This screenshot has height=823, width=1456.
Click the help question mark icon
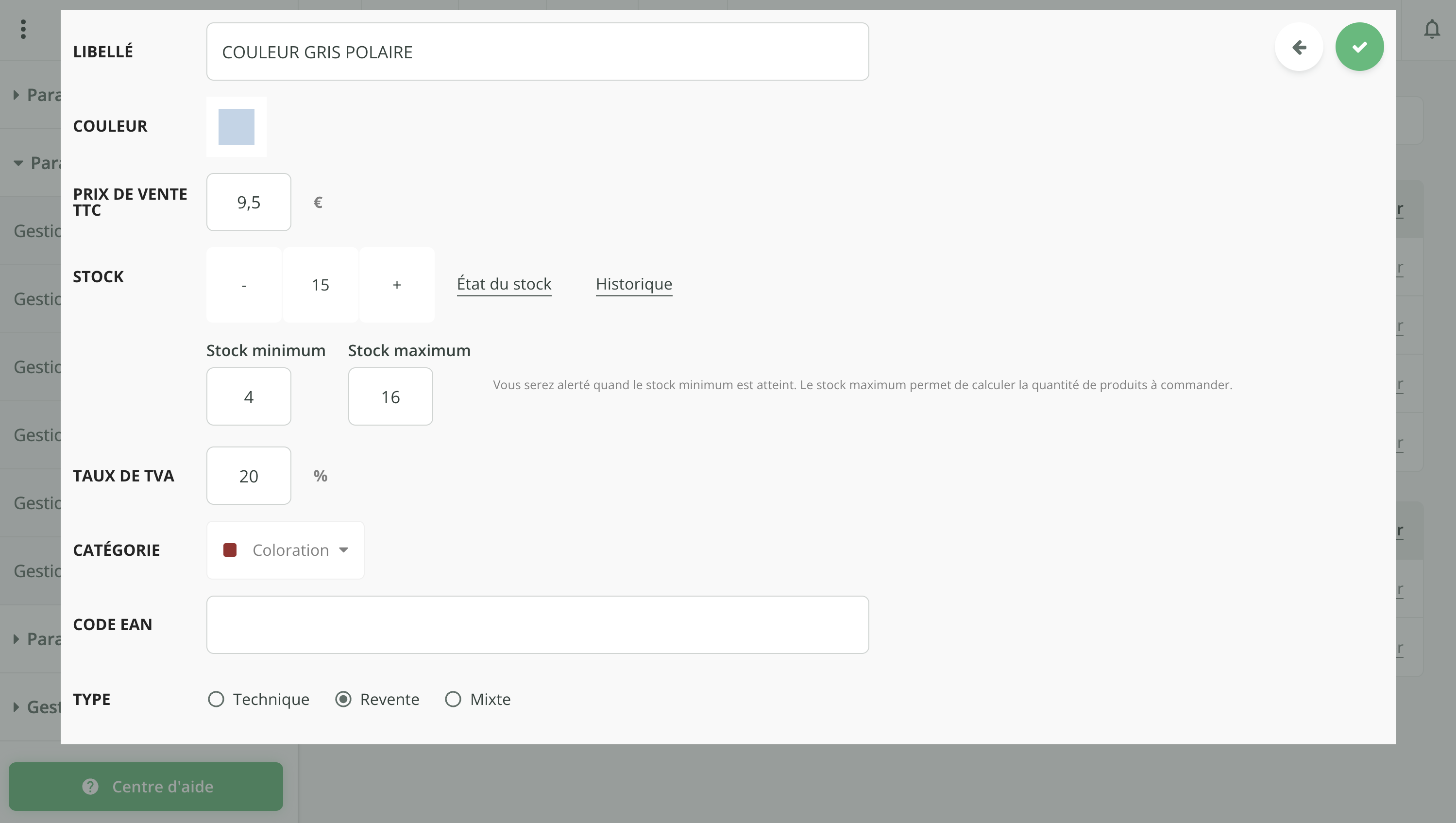(x=90, y=786)
